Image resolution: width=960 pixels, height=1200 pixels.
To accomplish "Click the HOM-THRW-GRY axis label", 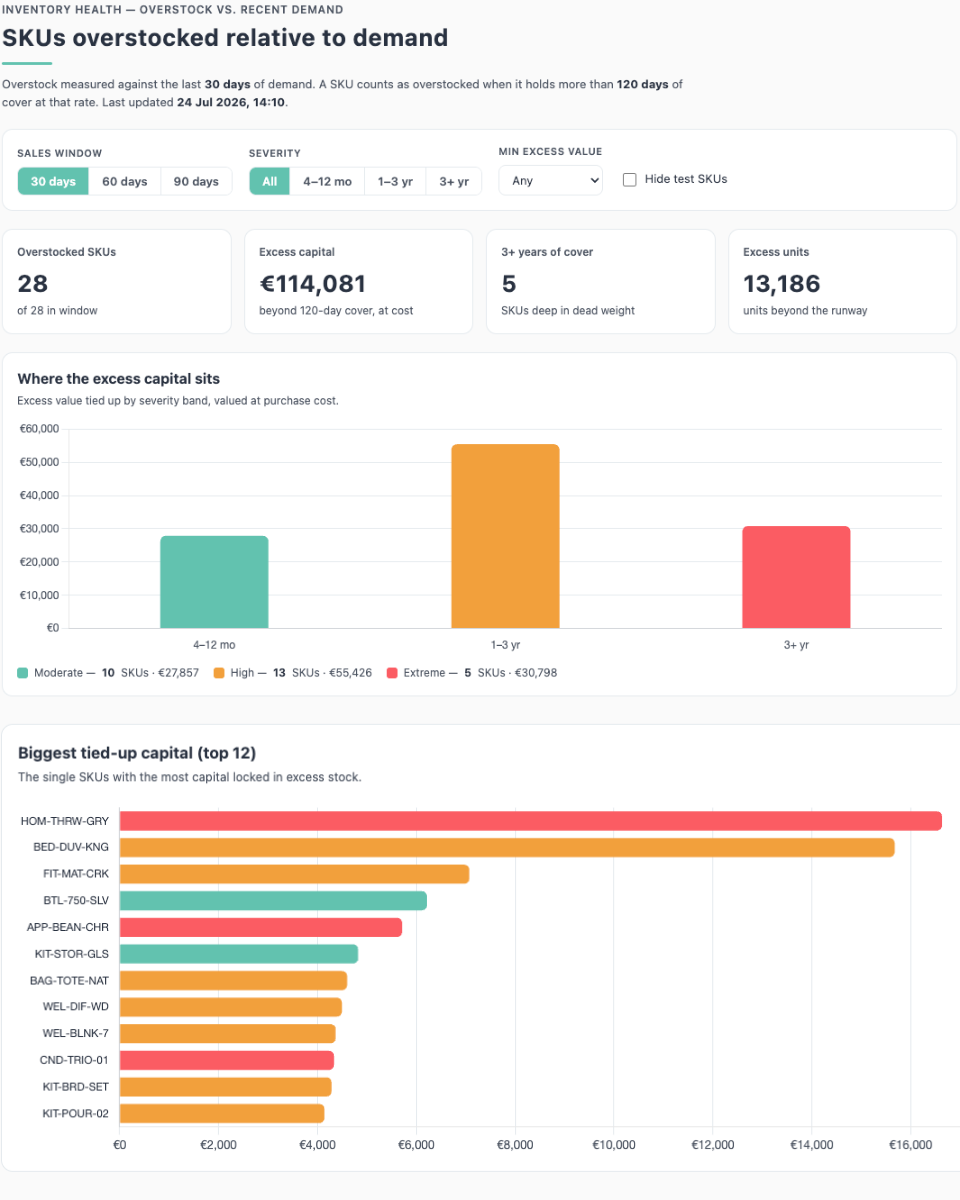I will (65, 821).
